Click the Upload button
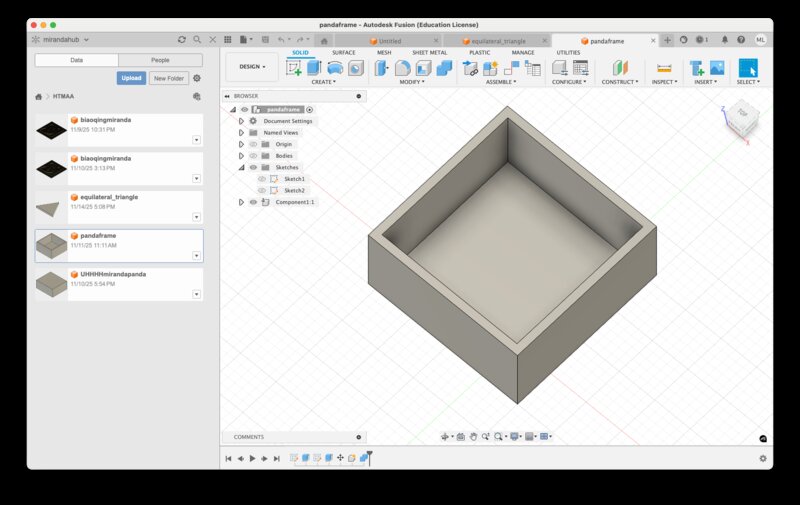This screenshot has height=505, width=800. [x=131, y=78]
